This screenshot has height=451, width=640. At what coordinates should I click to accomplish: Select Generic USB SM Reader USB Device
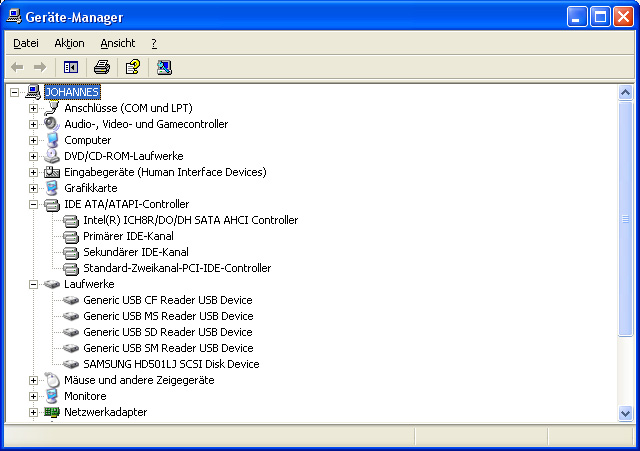[x=168, y=348]
